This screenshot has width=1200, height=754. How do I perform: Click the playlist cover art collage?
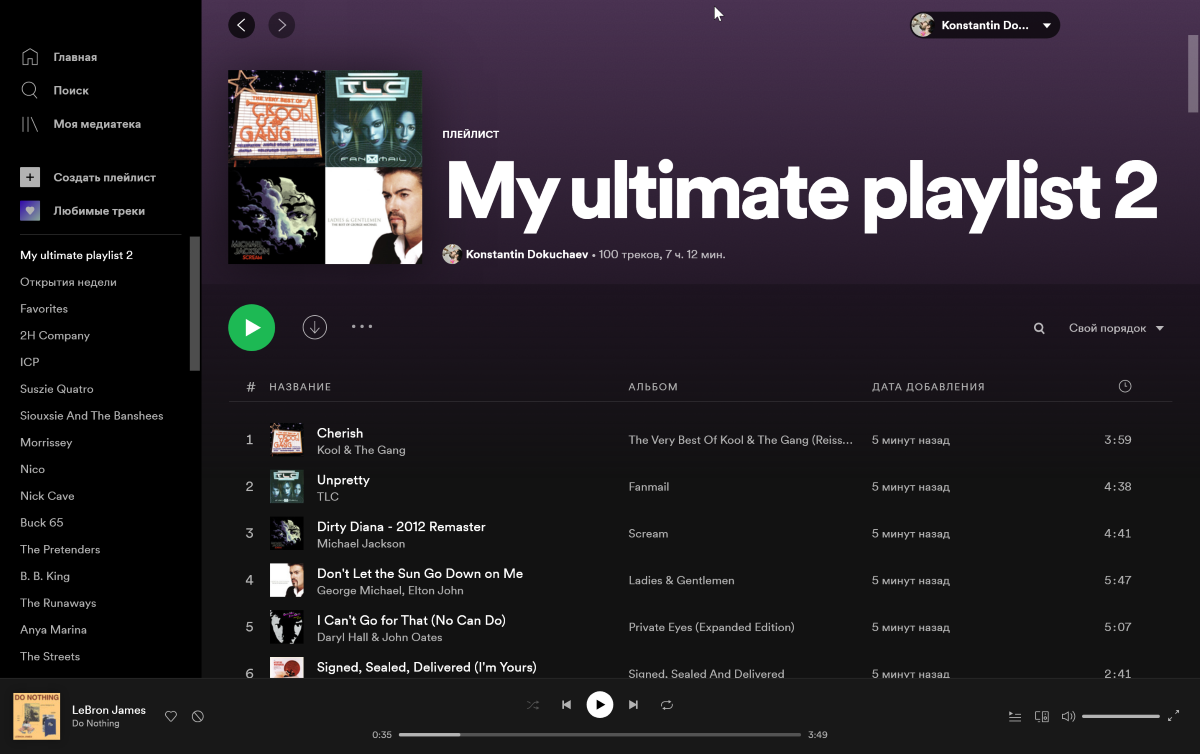[325, 167]
